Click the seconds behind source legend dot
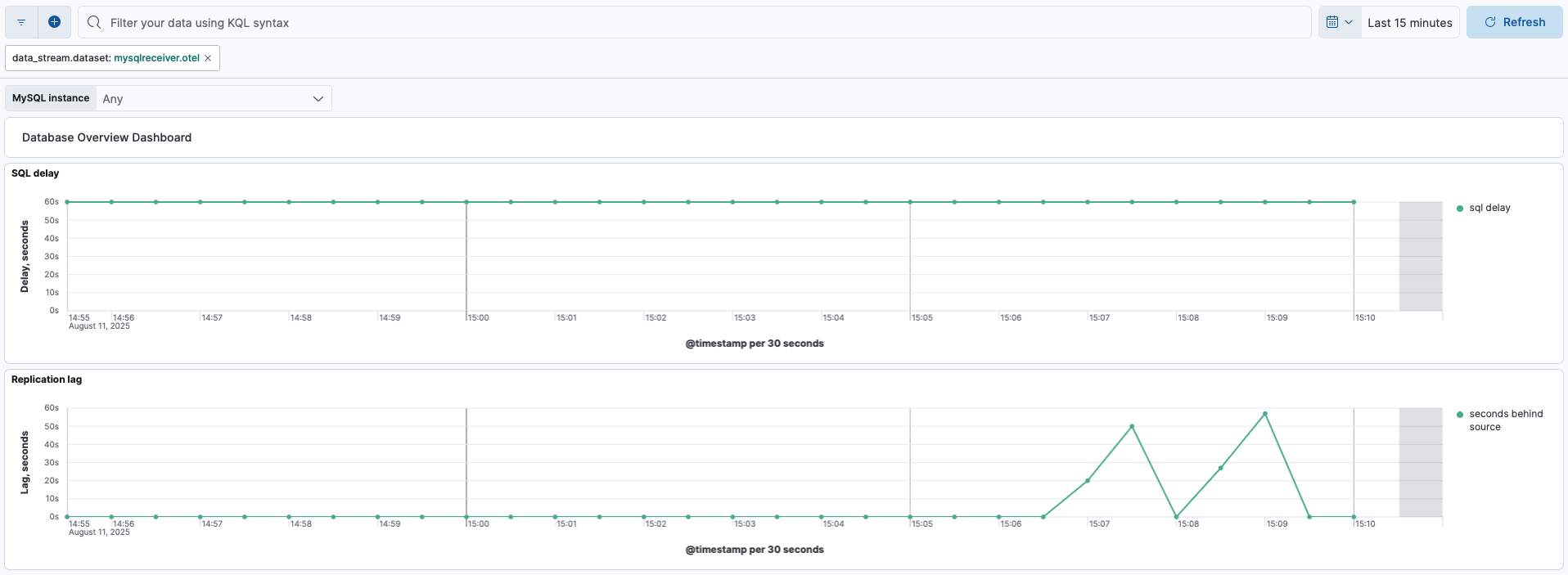 pyautogui.click(x=1460, y=415)
